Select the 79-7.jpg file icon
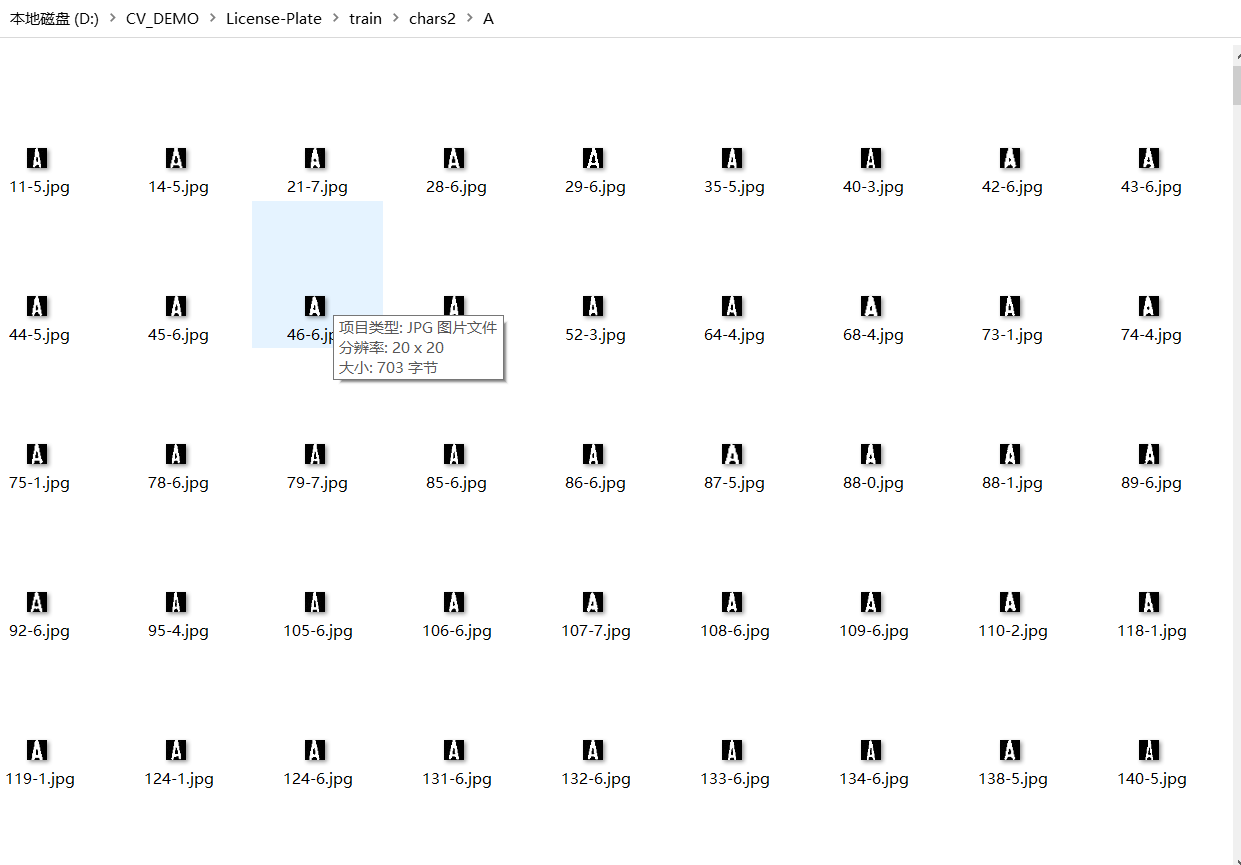Screen dimensions: 1241x865 pyautogui.click(x=315, y=454)
